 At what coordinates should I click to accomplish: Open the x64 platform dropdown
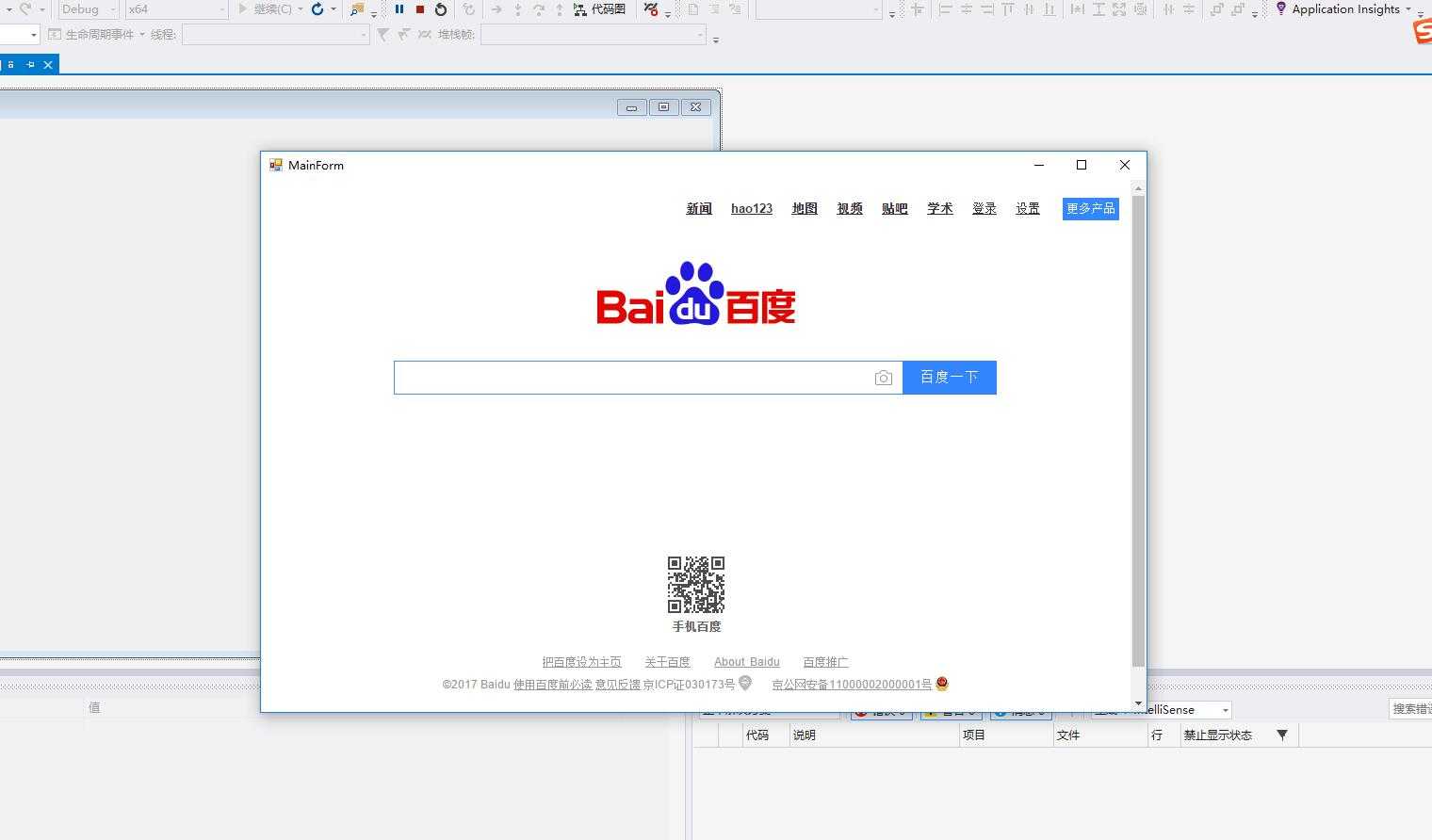click(x=176, y=9)
